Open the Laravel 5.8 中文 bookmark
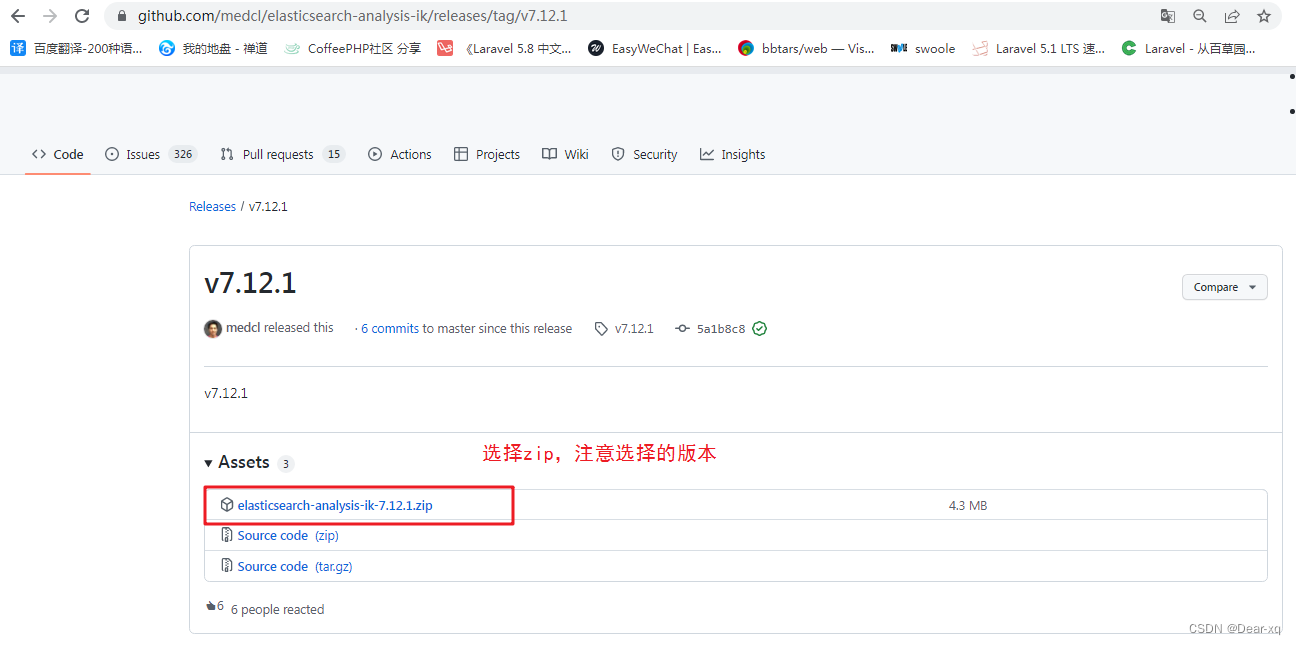 point(505,48)
